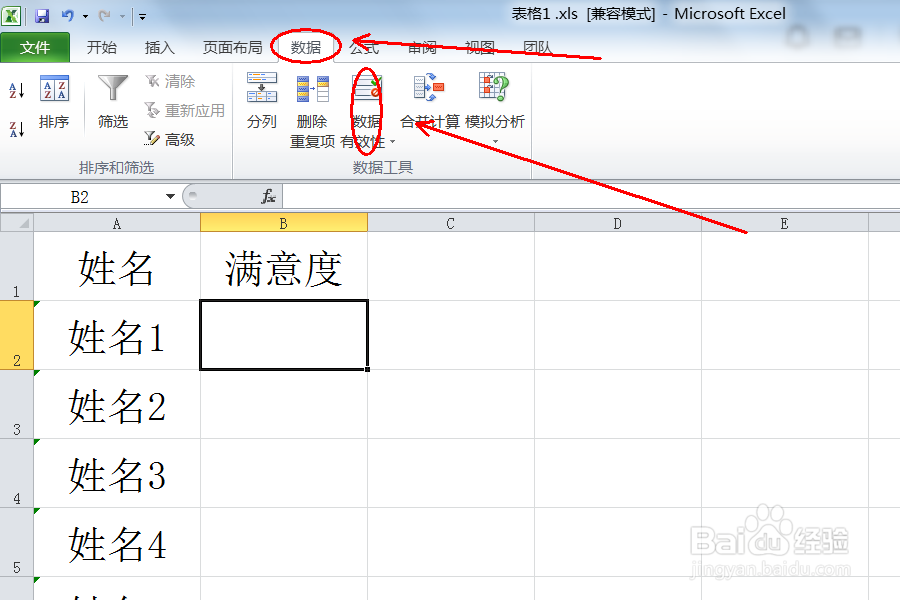Image resolution: width=900 pixels, height=600 pixels.
Task: Click the Save icon on Quick Access Toolbar
Action: pos(41,13)
